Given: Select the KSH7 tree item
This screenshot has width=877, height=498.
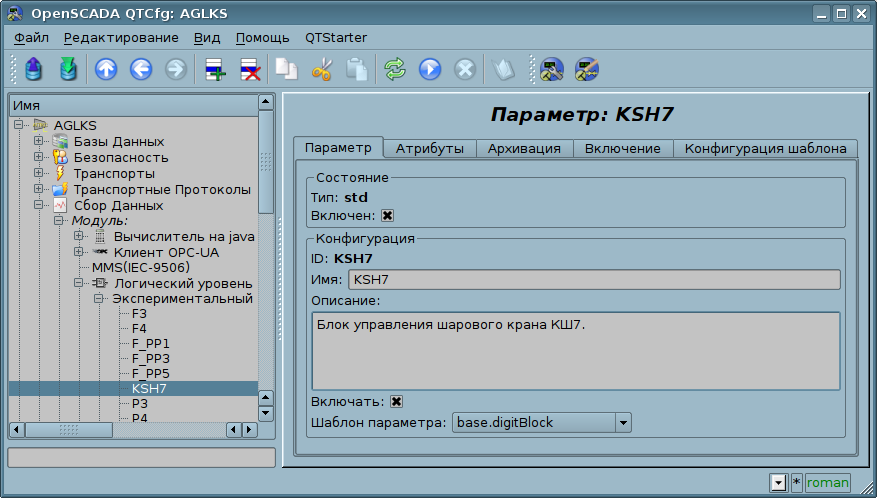Looking at the screenshot, I should tap(149, 388).
